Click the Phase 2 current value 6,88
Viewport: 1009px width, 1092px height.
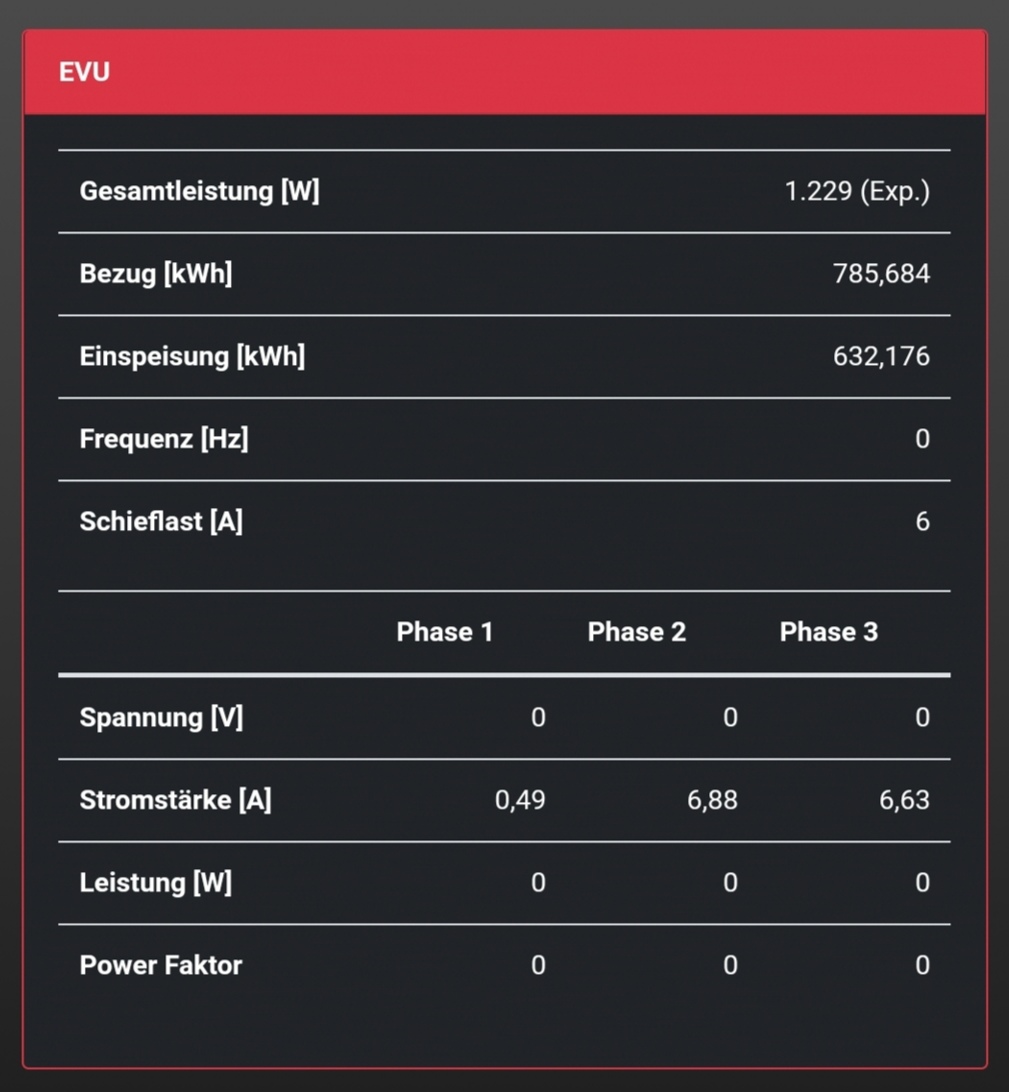click(x=712, y=800)
